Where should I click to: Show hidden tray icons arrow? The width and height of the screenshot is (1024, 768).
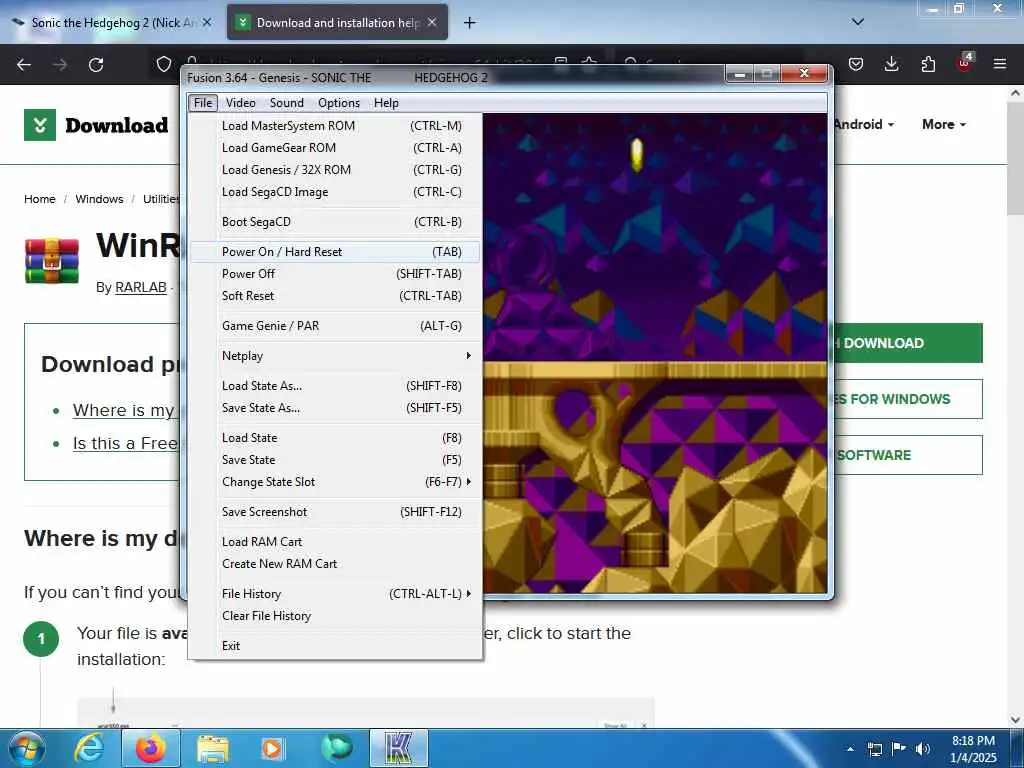tap(850, 748)
